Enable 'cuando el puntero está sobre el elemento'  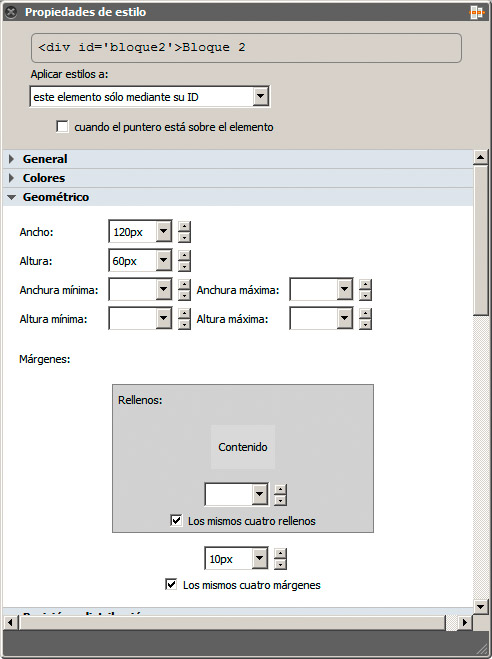[63, 127]
